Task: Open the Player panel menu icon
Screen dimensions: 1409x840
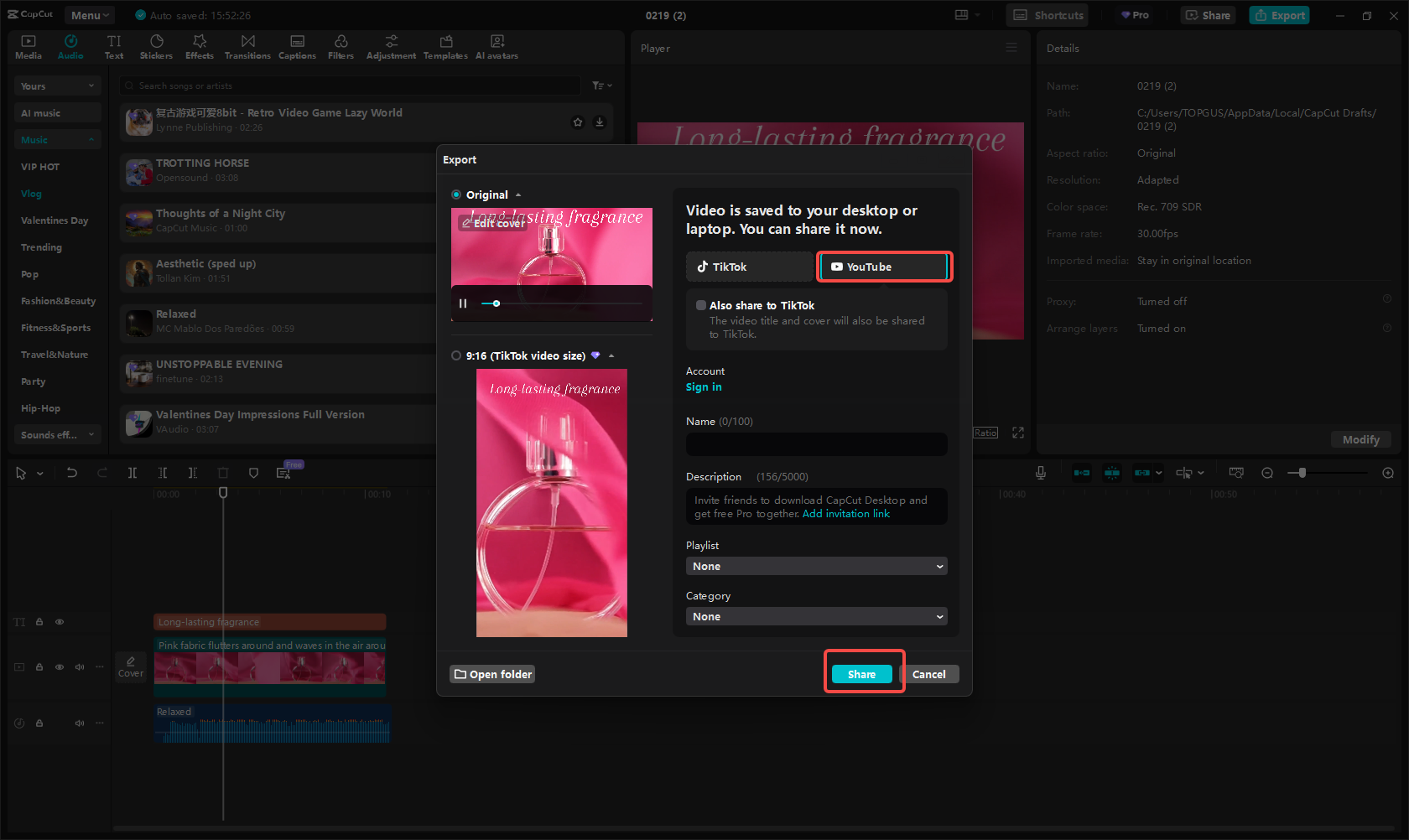Action: coord(1011,48)
